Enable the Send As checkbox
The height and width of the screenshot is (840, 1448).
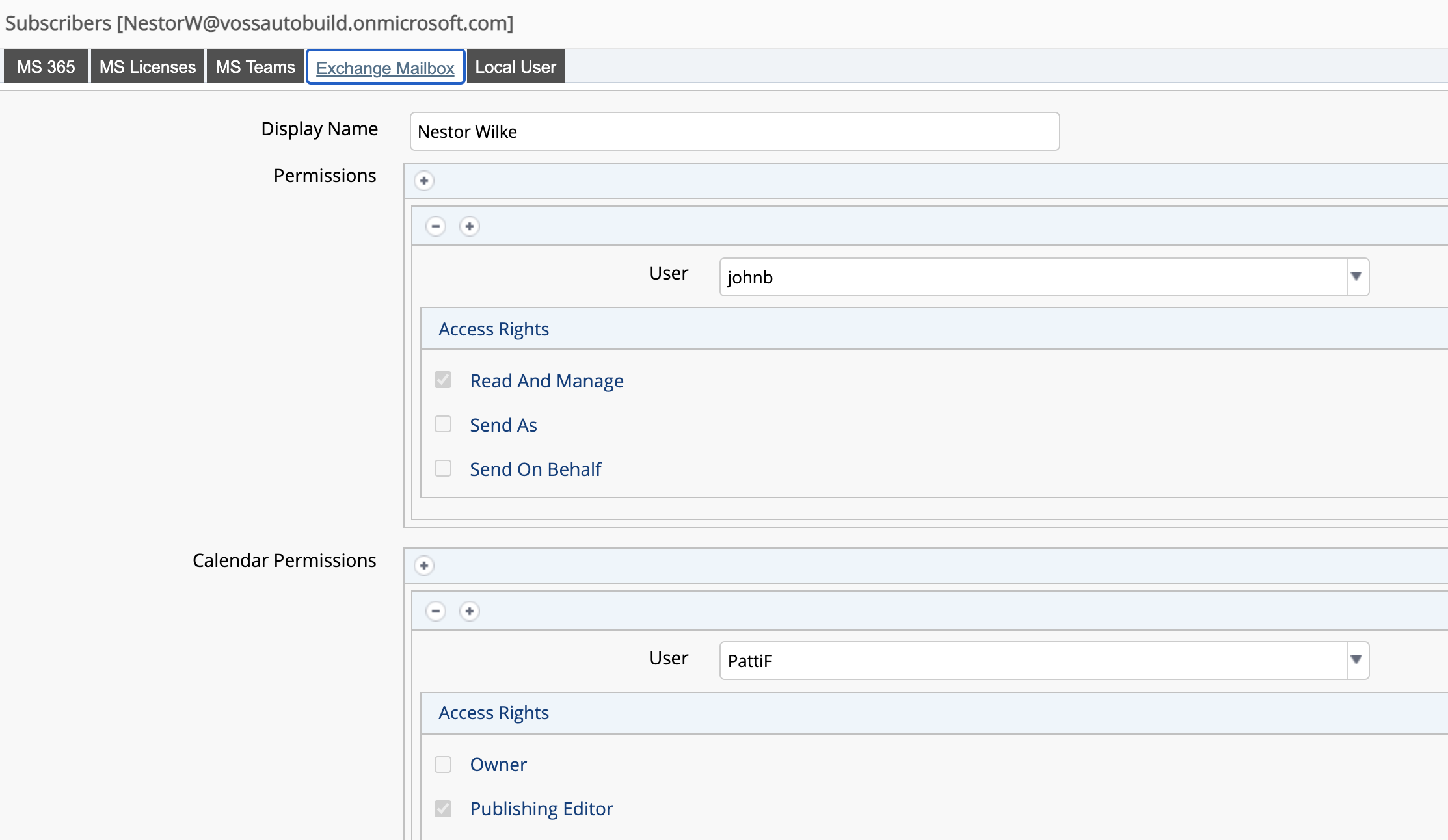pos(443,424)
